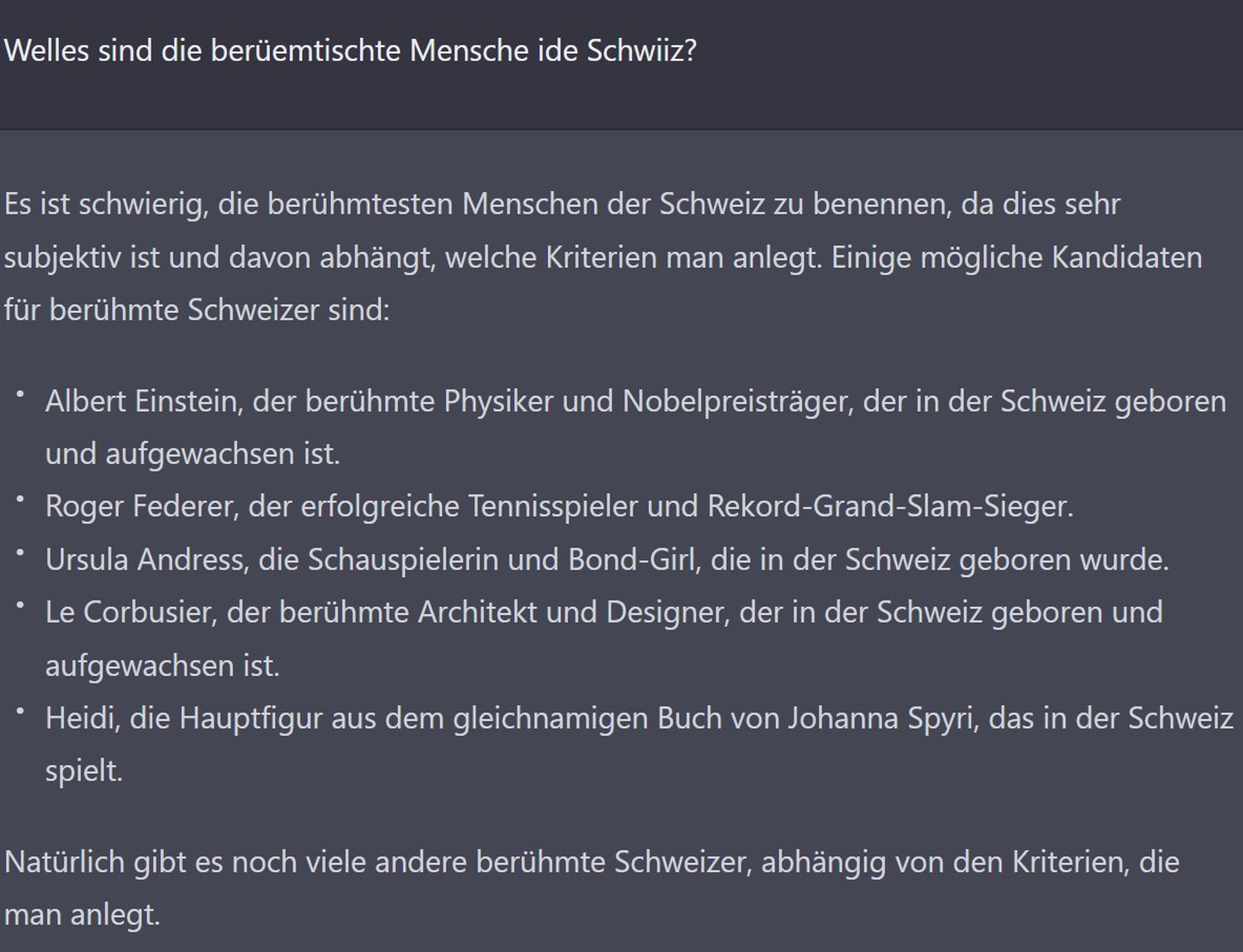Click the Le Corbusier bullet entry
The height and width of the screenshot is (952, 1243).
pos(604,638)
